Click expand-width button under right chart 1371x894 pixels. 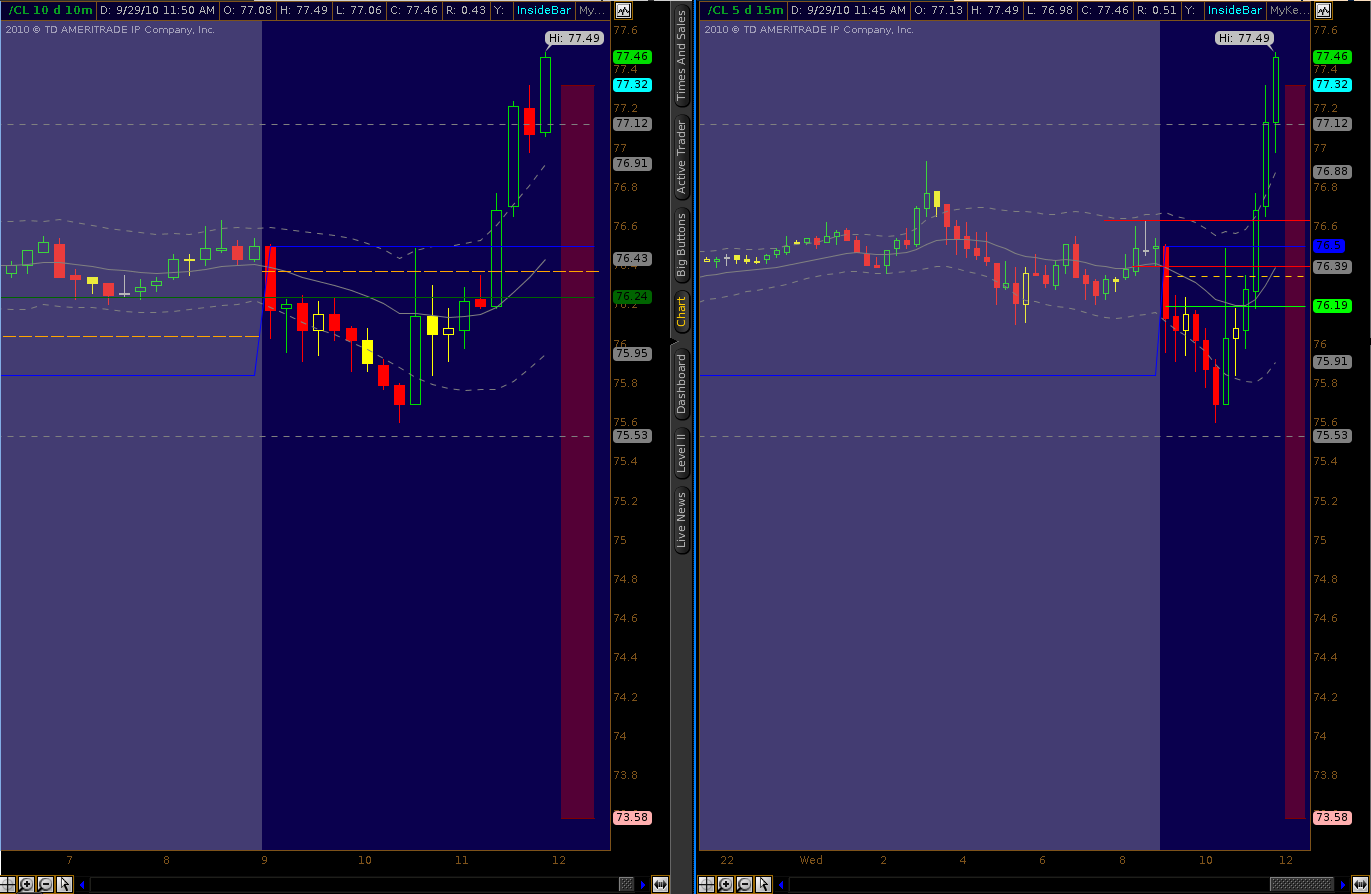[x=1360, y=884]
